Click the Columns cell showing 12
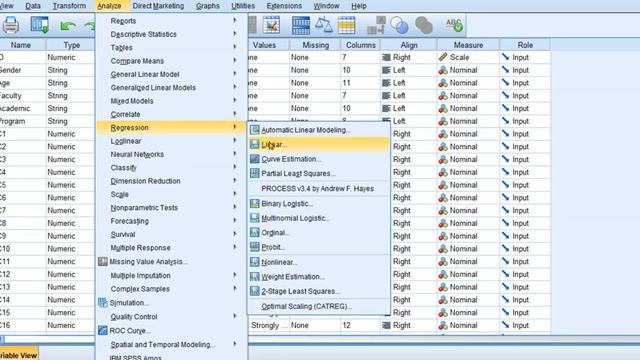The width and height of the screenshot is (640, 360). click(x=360, y=325)
